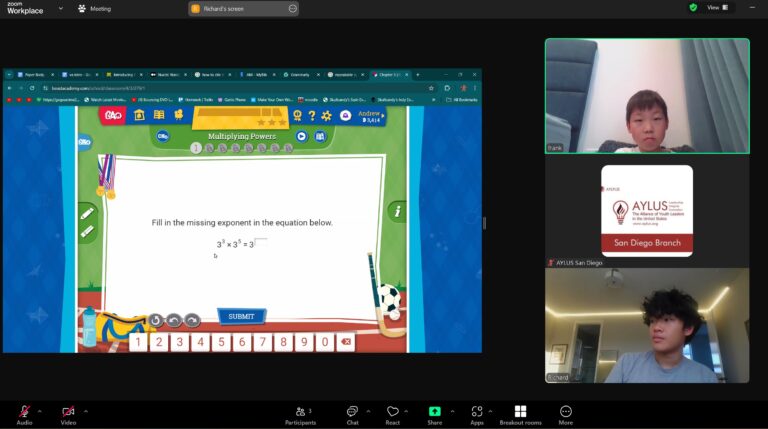Click the Meeting tab in Zoom

(95, 8)
